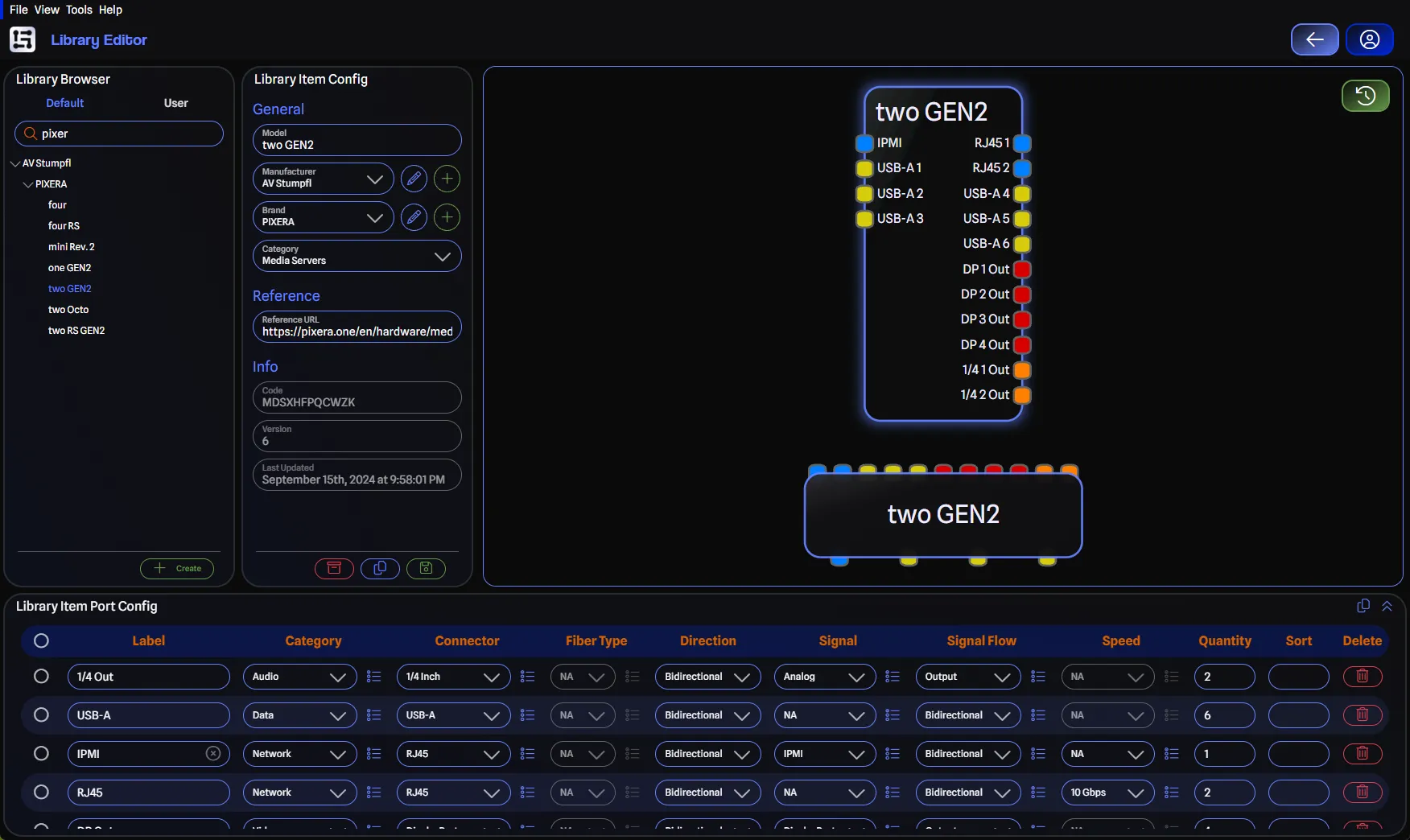Open Speed list icon for RJ45 row

tap(1171, 793)
